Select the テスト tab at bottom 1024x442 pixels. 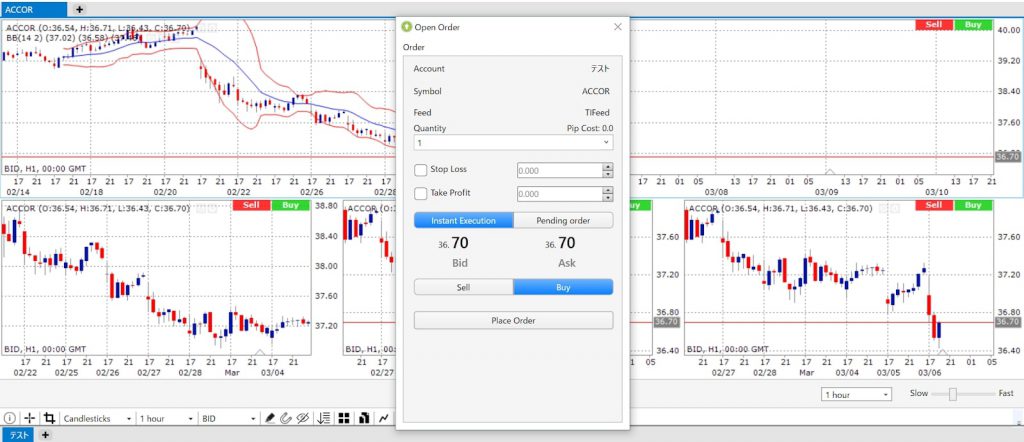point(18,435)
